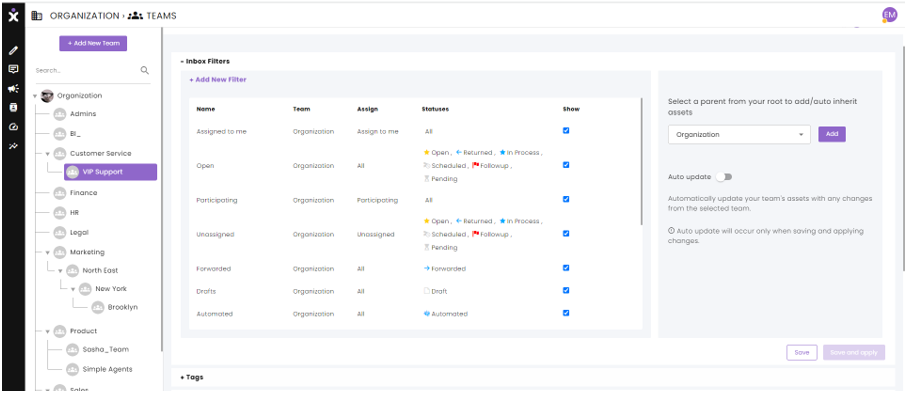Open the dashboard gauge icon in sidebar
The height and width of the screenshot is (396, 911).
pyautogui.click(x=13, y=127)
